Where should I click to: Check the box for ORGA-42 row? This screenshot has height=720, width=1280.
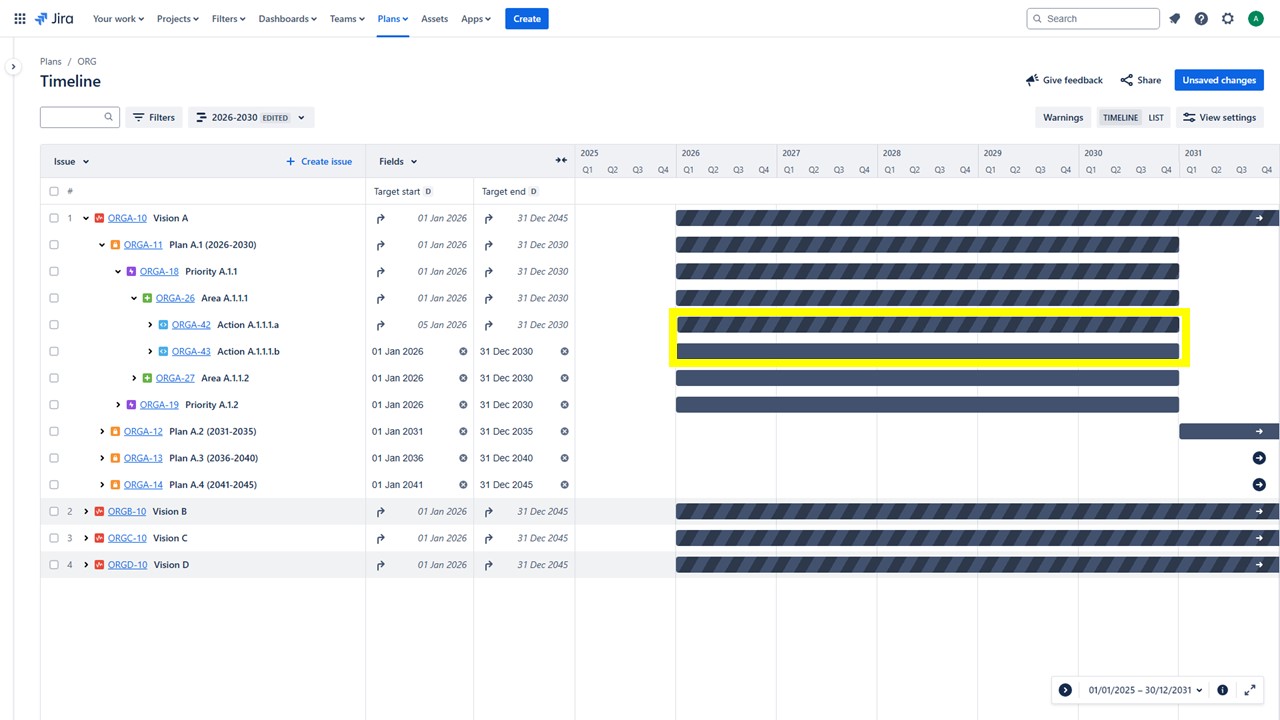pyautogui.click(x=54, y=325)
